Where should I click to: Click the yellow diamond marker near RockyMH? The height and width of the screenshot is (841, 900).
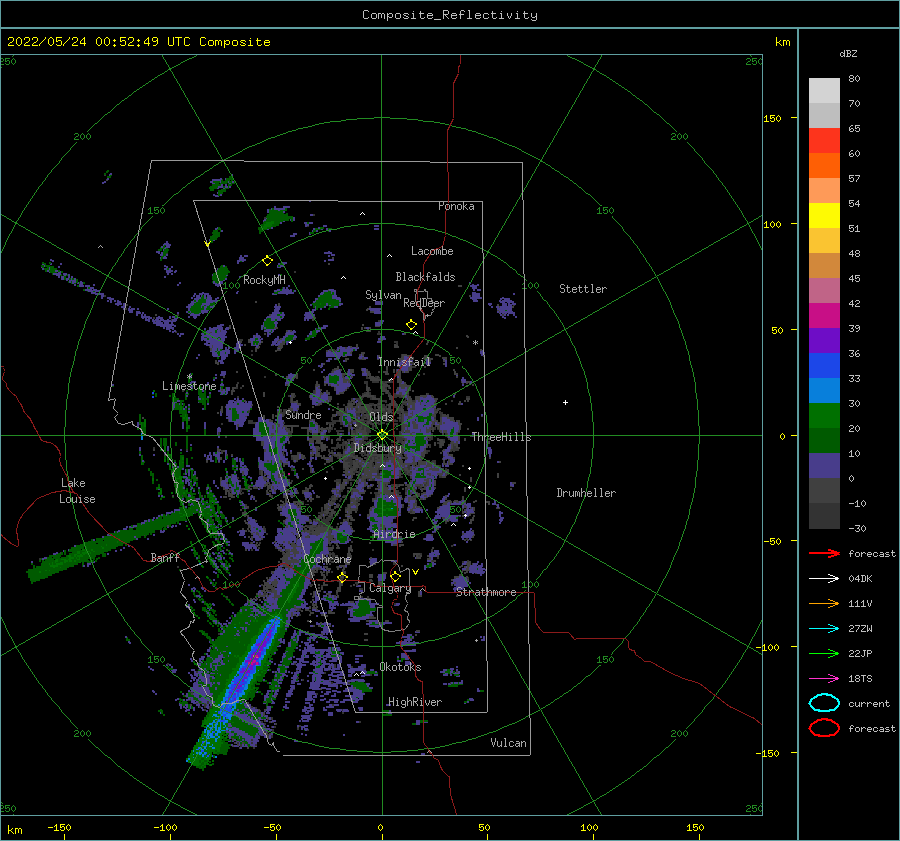pyautogui.click(x=267, y=261)
